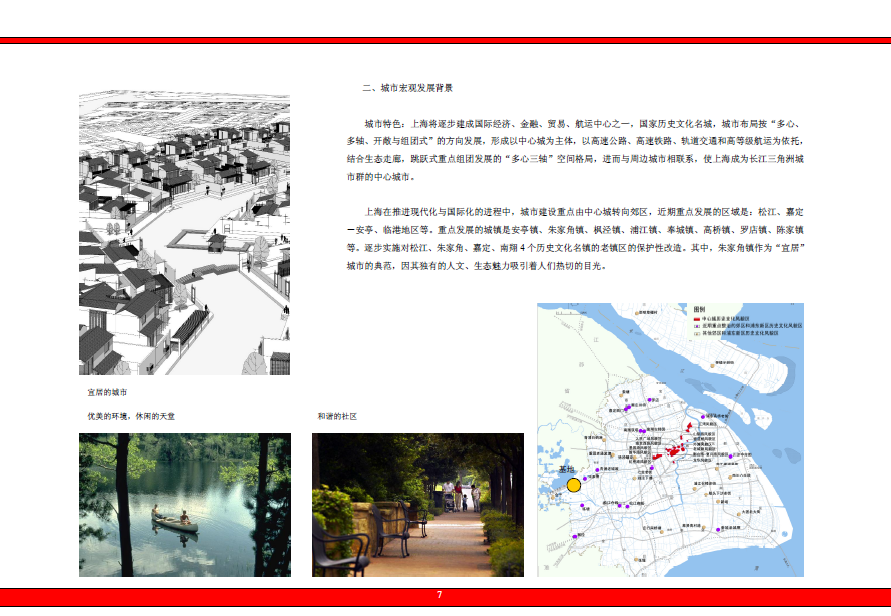Click the black-and-white aerial town rendering
The height and width of the screenshot is (616, 891).
[184, 232]
